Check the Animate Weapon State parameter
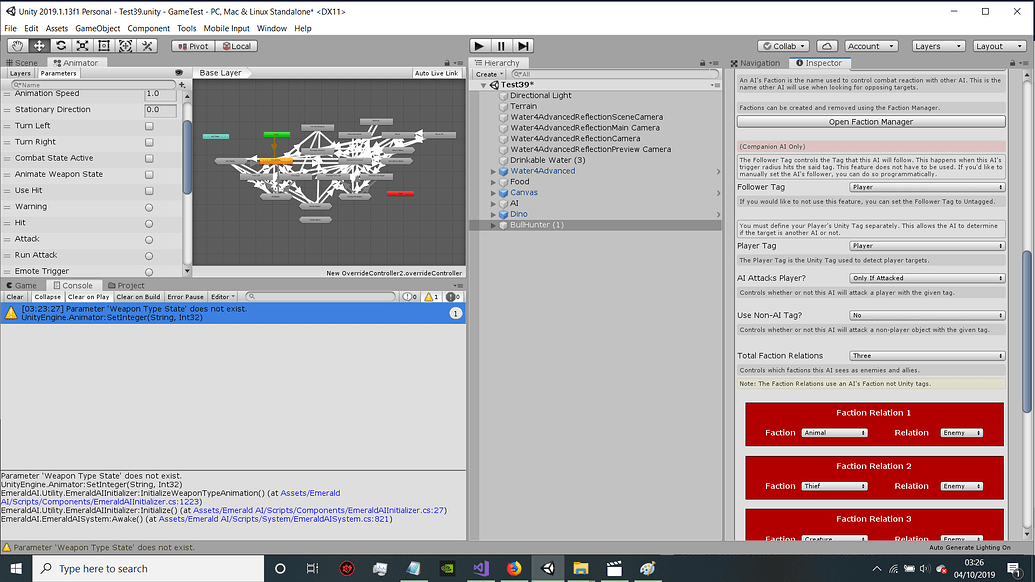Viewport: 1035px width, 582px height. tap(149, 174)
